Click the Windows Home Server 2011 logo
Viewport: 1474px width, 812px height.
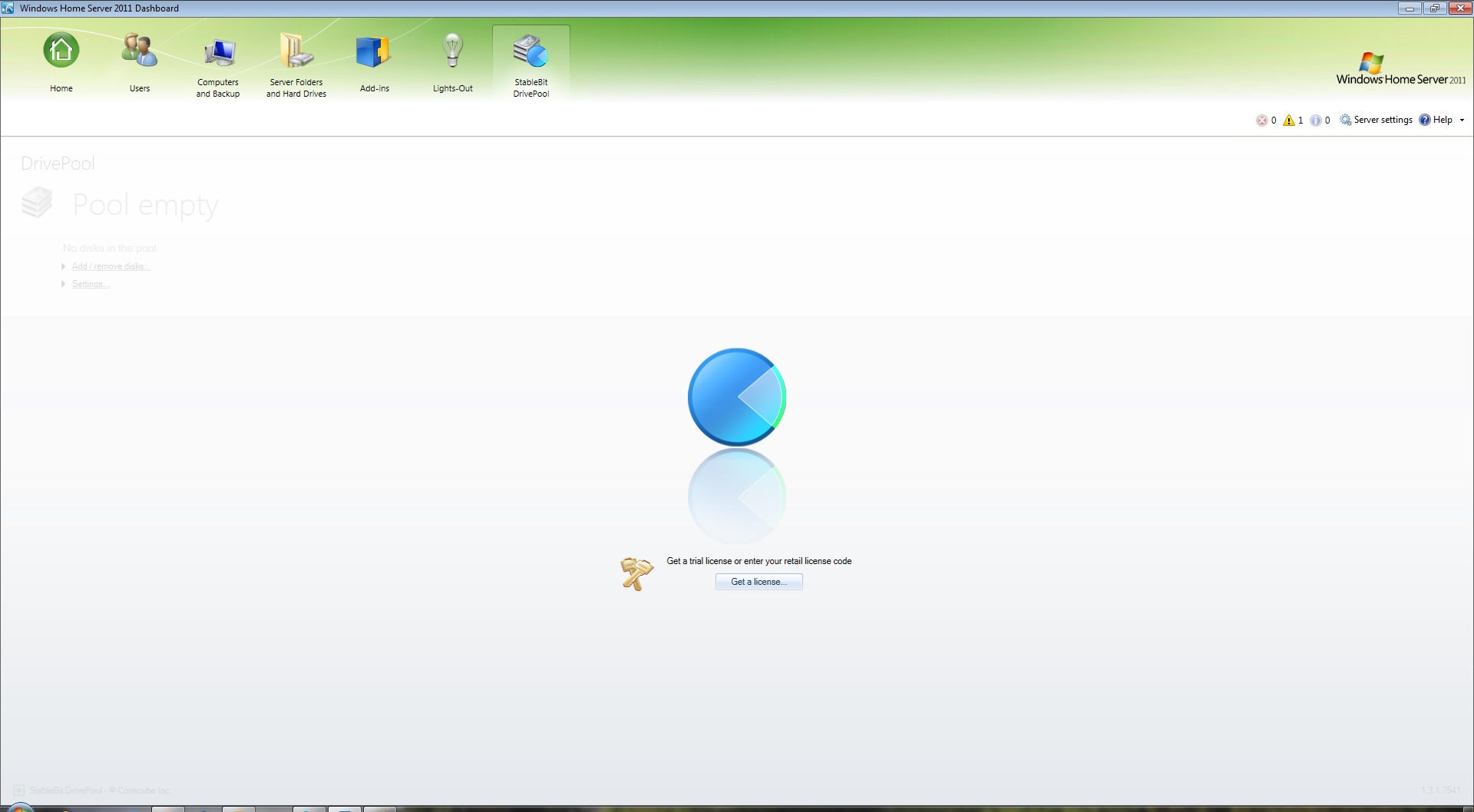coord(1401,70)
